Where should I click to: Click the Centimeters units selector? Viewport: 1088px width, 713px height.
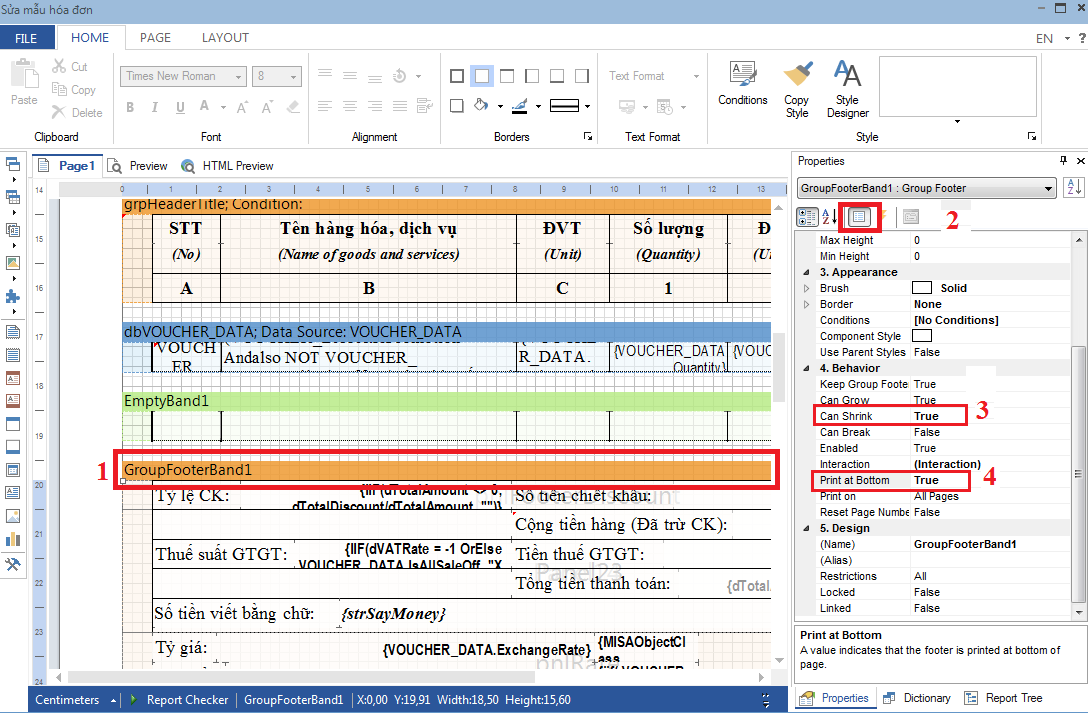pos(75,700)
